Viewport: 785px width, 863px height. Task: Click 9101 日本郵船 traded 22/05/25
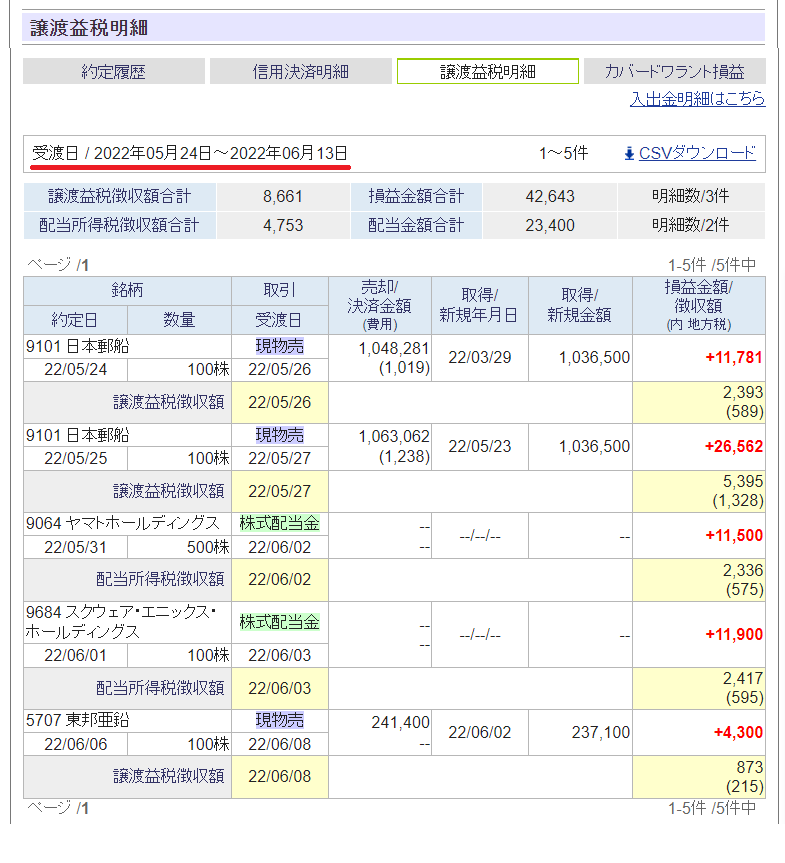pos(78,435)
